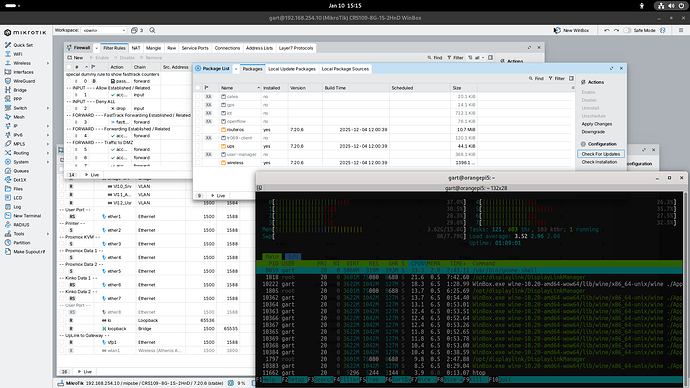Click the New WinBox icon button
The height and width of the screenshot is (388, 690).
(x=571, y=30)
